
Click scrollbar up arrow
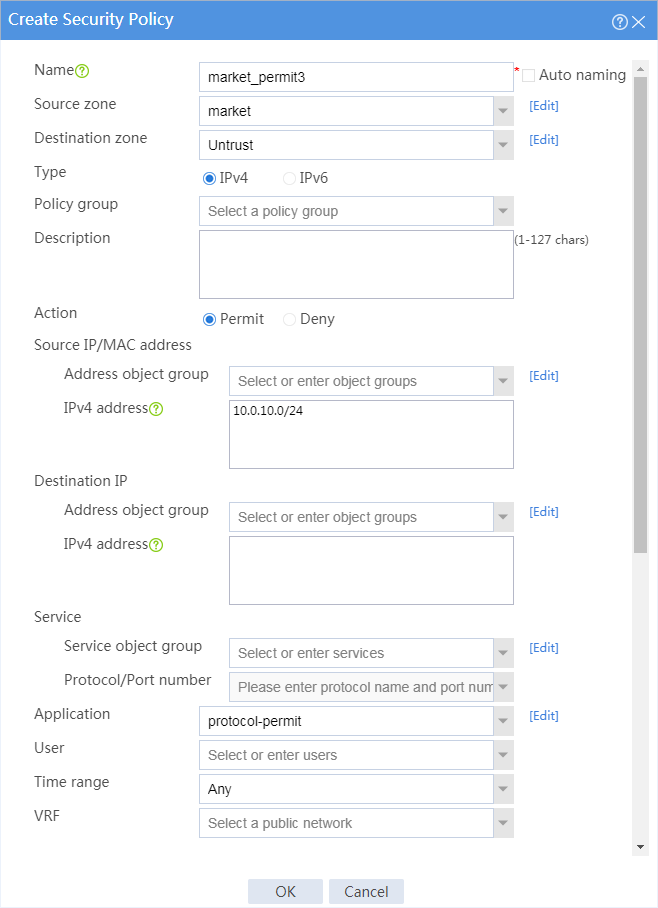click(640, 69)
